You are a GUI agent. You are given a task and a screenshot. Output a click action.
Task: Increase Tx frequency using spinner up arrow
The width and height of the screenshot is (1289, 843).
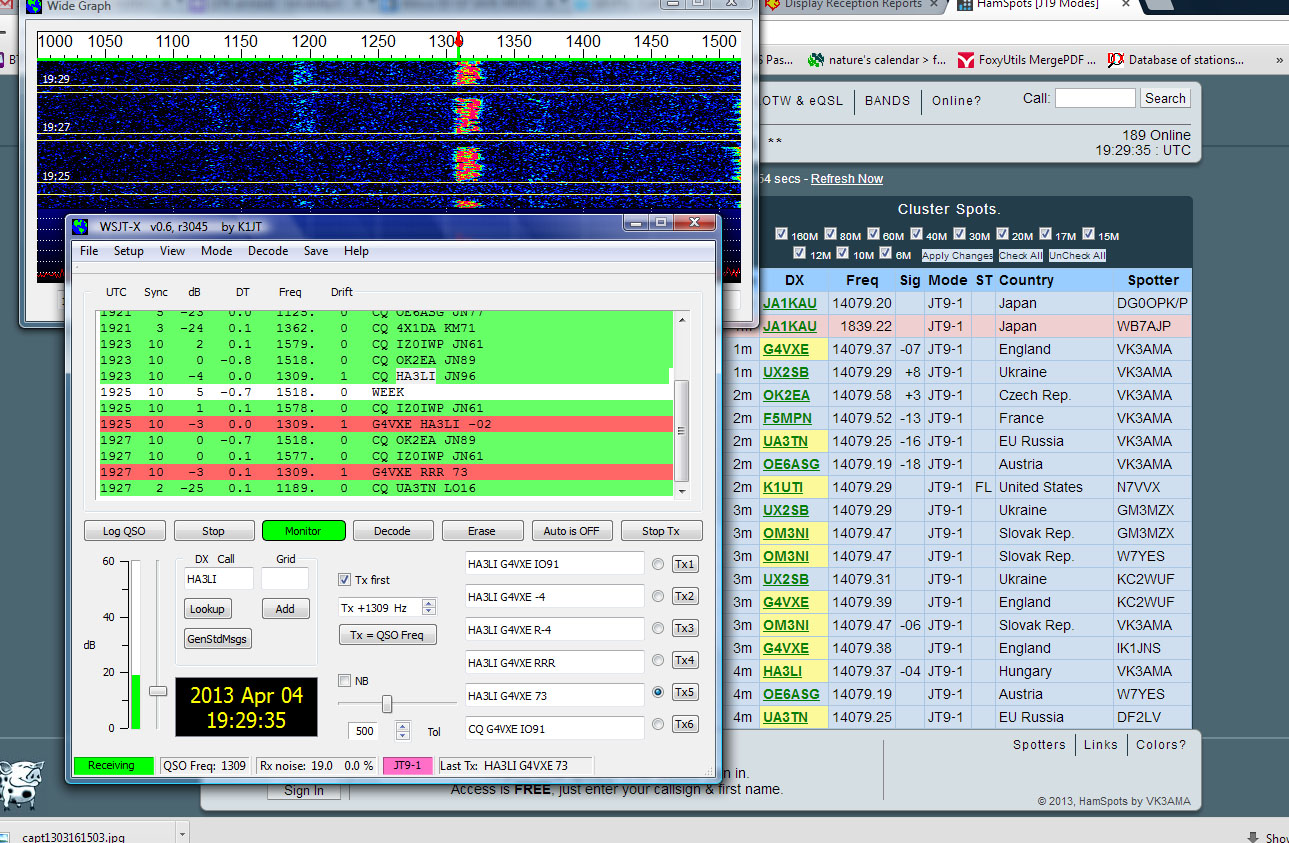(428, 601)
